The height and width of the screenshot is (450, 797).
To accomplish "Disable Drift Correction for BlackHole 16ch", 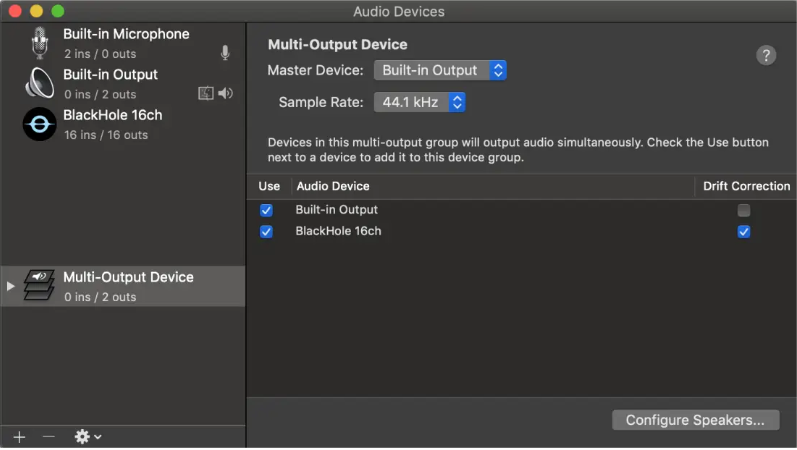I will (743, 231).
